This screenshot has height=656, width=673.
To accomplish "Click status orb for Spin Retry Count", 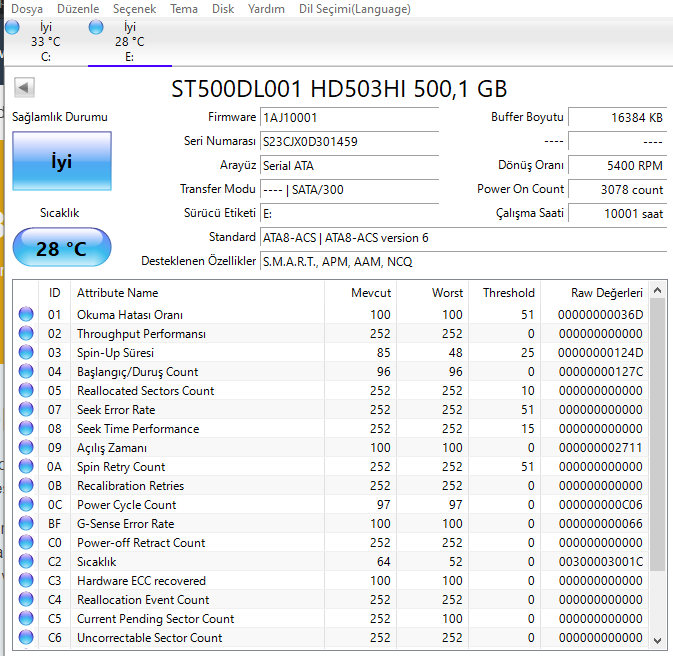I will [x=26, y=467].
